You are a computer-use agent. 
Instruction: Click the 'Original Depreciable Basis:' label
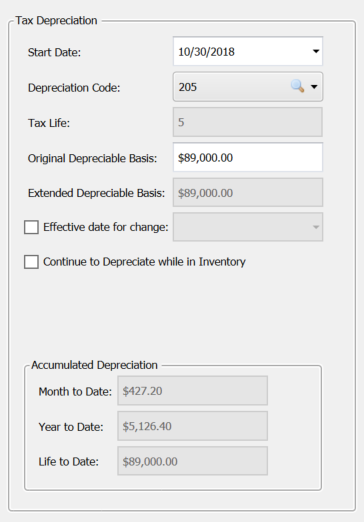pyautogui.click(x=92, y=158)
